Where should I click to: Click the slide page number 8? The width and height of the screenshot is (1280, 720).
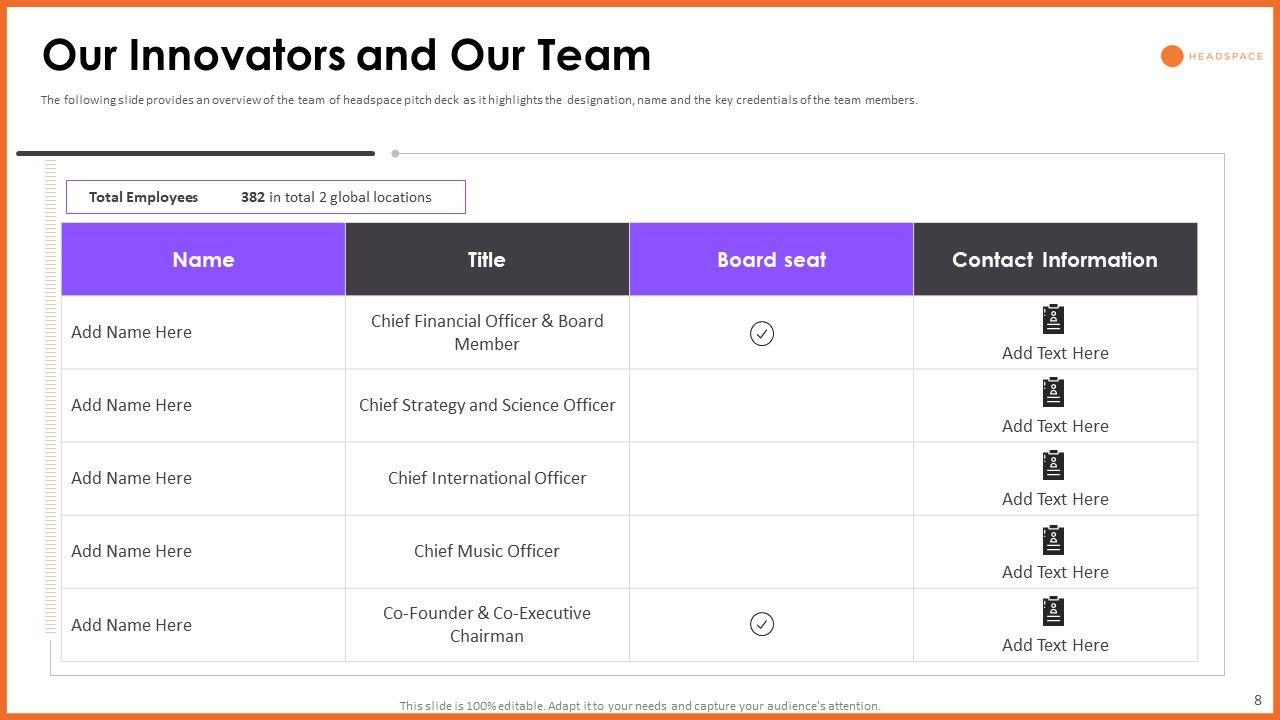(1257, 700)
